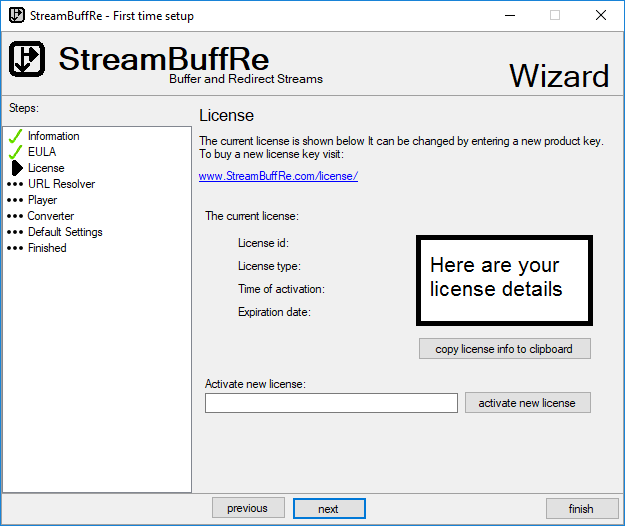The width and height of the screenshot is (625, 526).
Task: Open the www.StreamBuffRe.com/license/ link
Action: [x=278, y=176]
